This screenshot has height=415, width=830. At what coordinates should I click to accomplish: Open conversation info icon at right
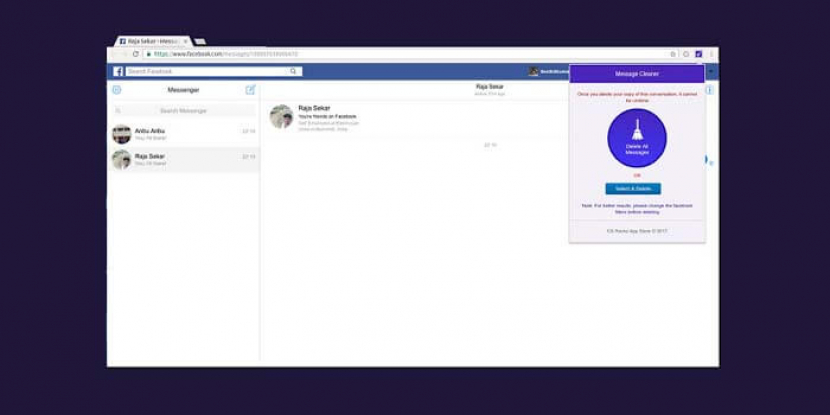(709, 90)
